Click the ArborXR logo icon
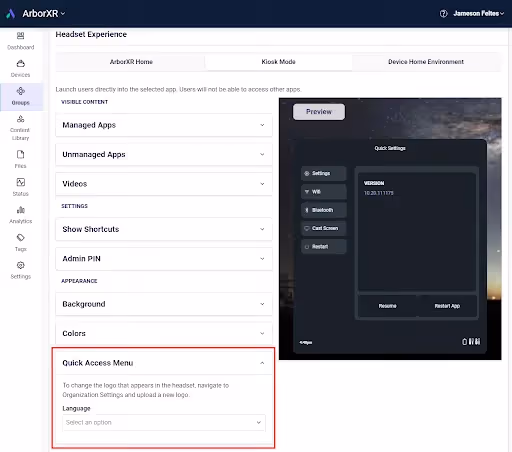The height and width of the screenshot is (452, 512). [x=10, y=14]
